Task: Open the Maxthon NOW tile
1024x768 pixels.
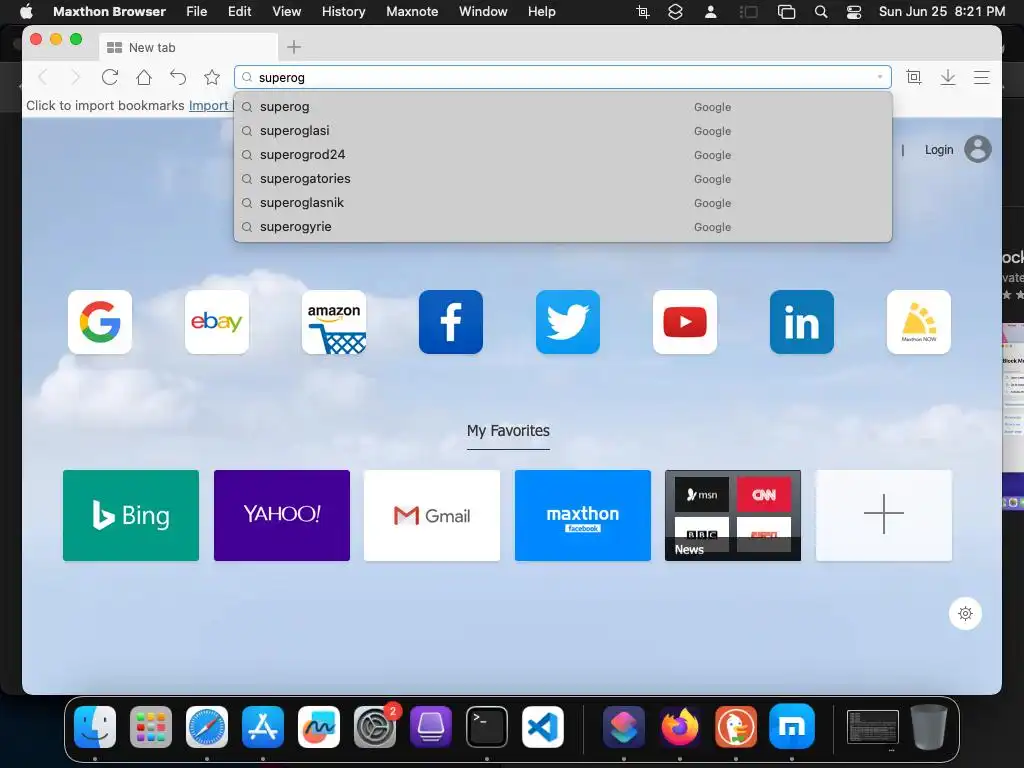Action: [918, 322]
